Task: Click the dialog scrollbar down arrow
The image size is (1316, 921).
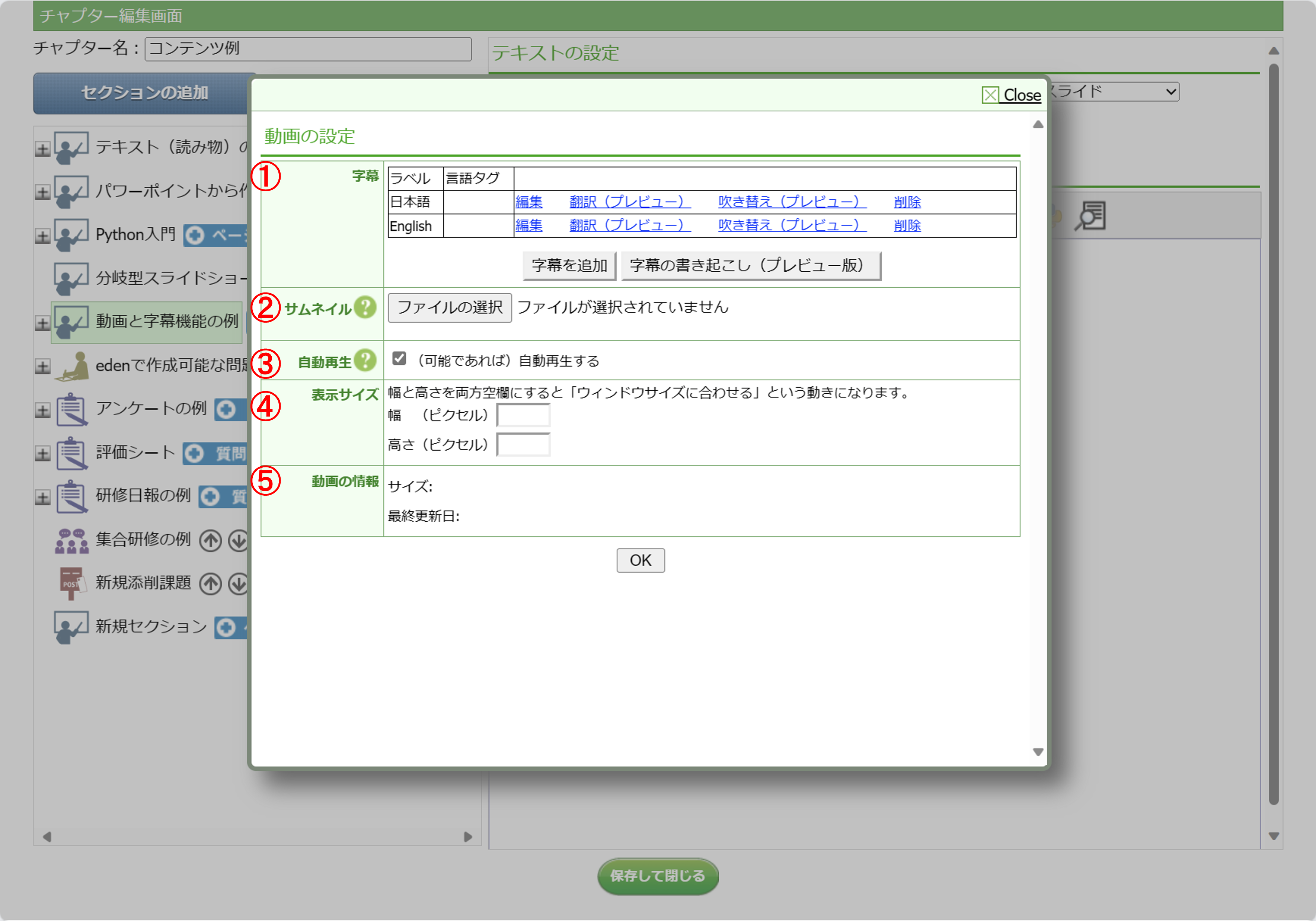Action: 1038,752
